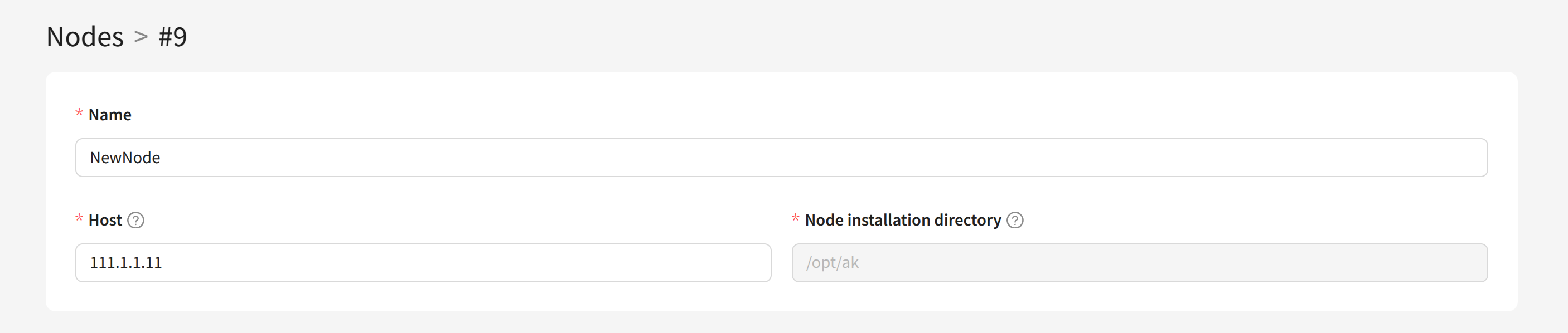Click the /opt/ak placeholder text
Image resolution: width=1568 pixels, height=333 pixels.
832,262
